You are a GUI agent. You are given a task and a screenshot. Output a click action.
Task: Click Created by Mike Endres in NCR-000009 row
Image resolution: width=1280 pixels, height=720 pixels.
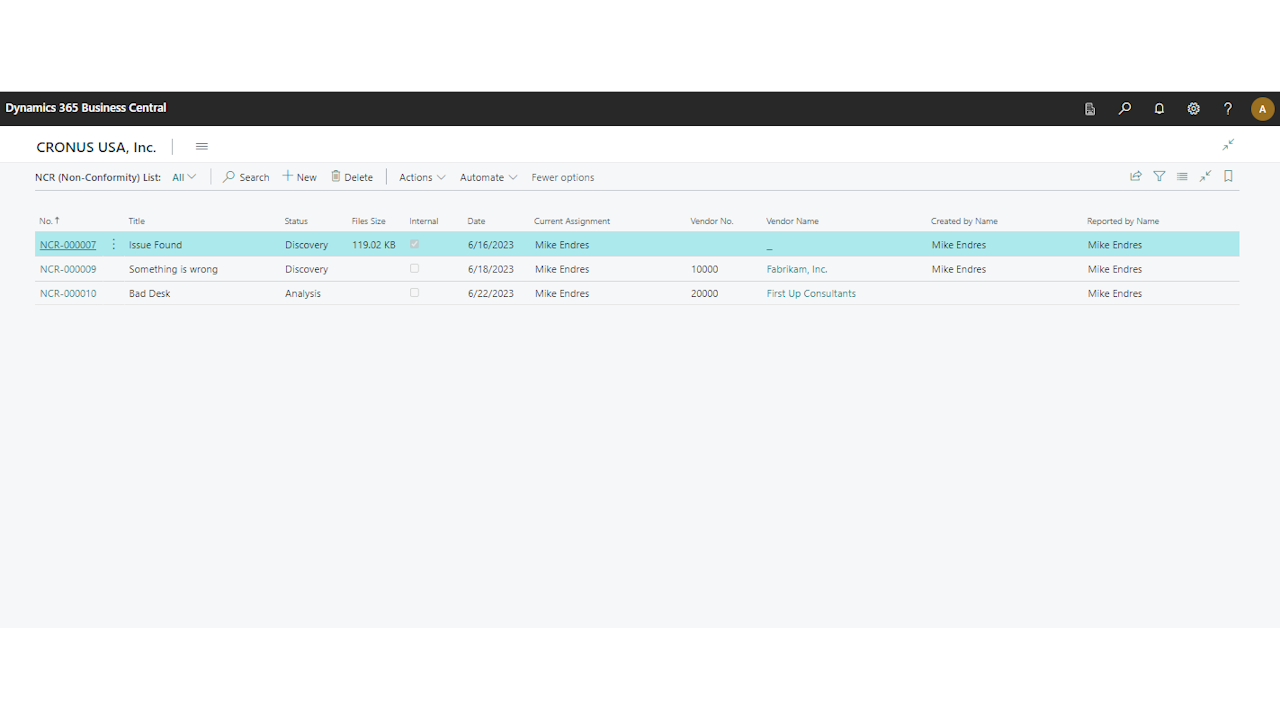click(959, 269)
